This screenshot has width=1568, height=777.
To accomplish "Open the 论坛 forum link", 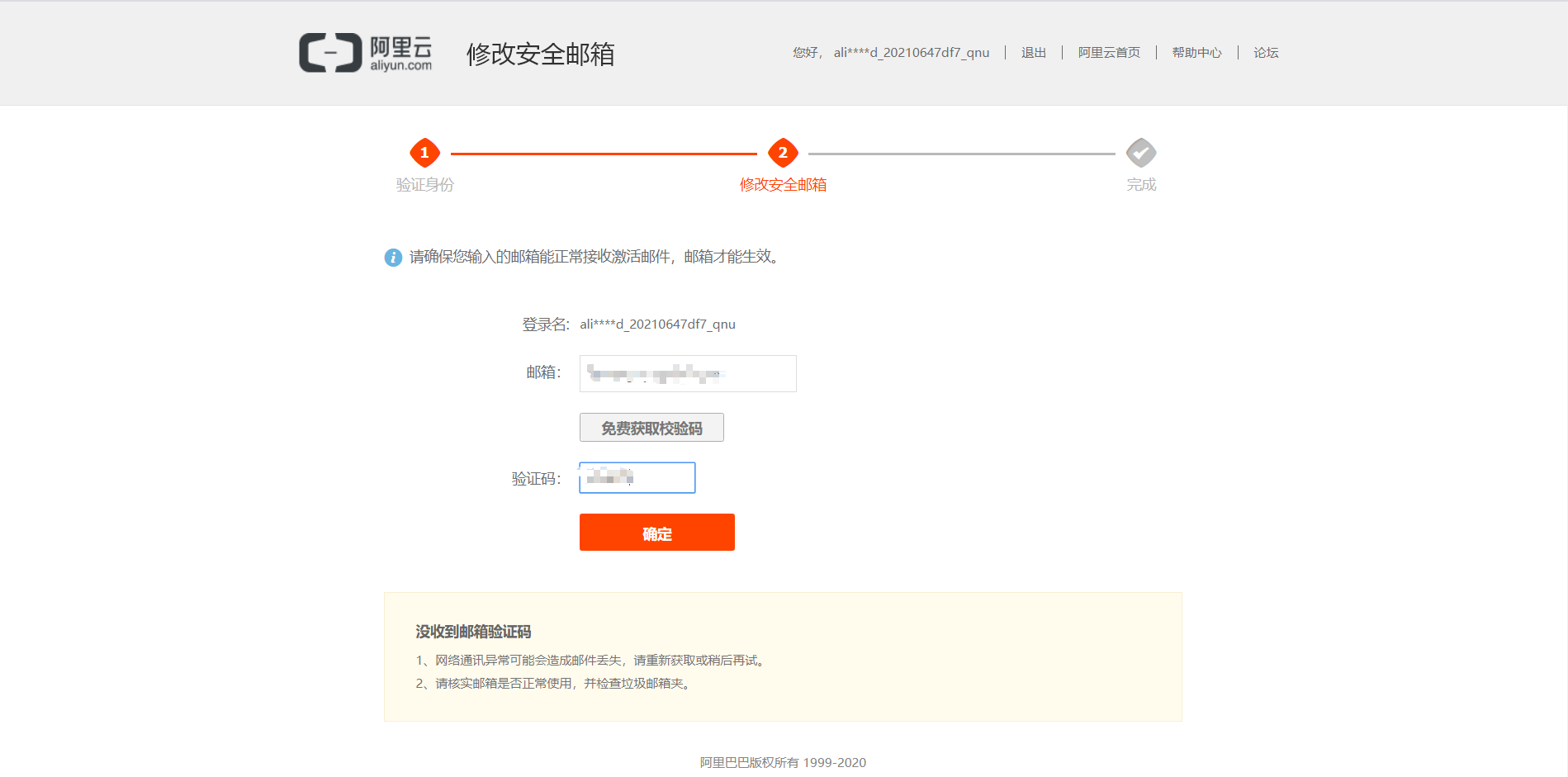I will 1266,53.
